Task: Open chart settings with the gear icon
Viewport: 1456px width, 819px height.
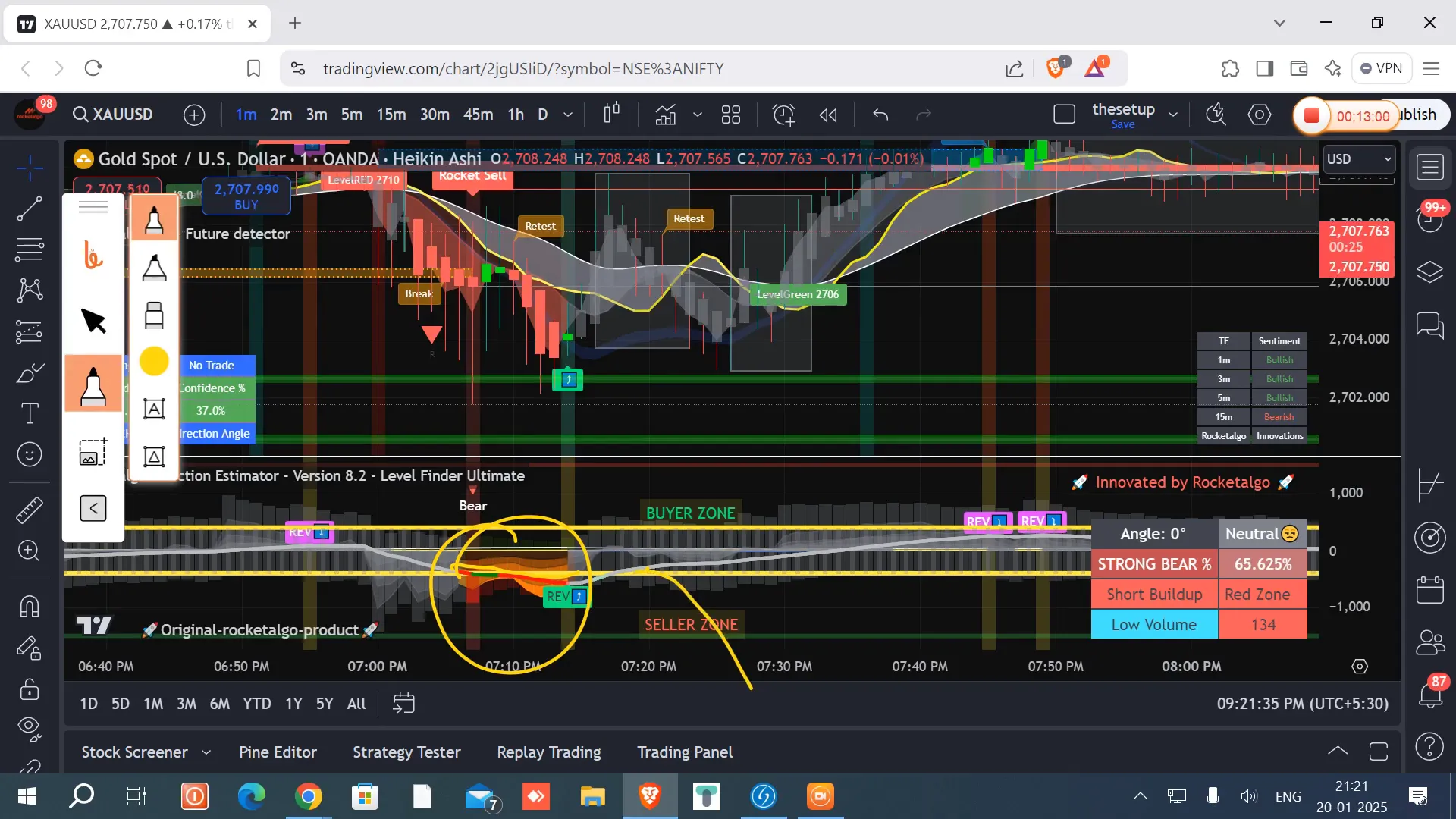Action: 1259,115
